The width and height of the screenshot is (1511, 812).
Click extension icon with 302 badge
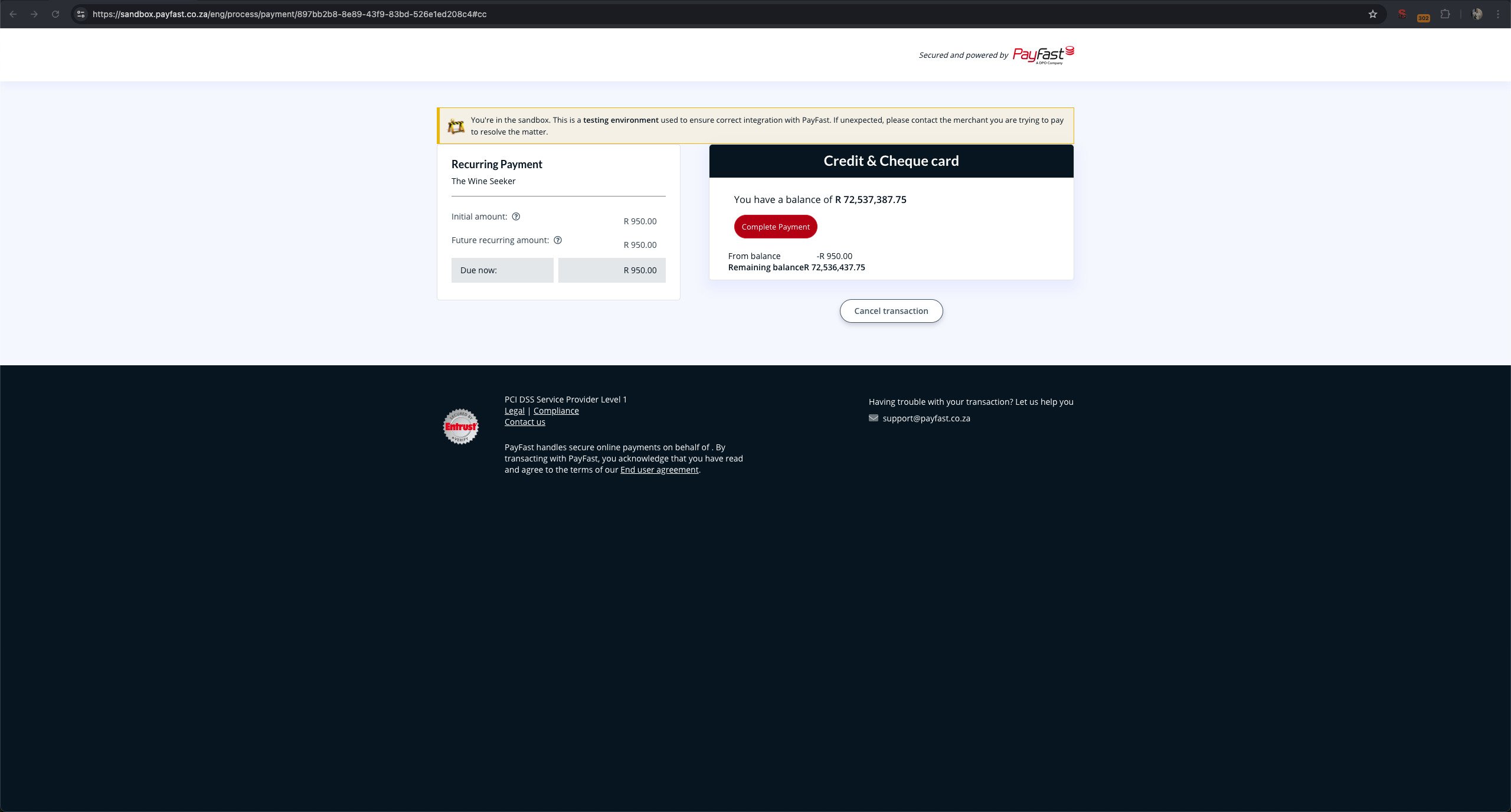click(1422, 15)
